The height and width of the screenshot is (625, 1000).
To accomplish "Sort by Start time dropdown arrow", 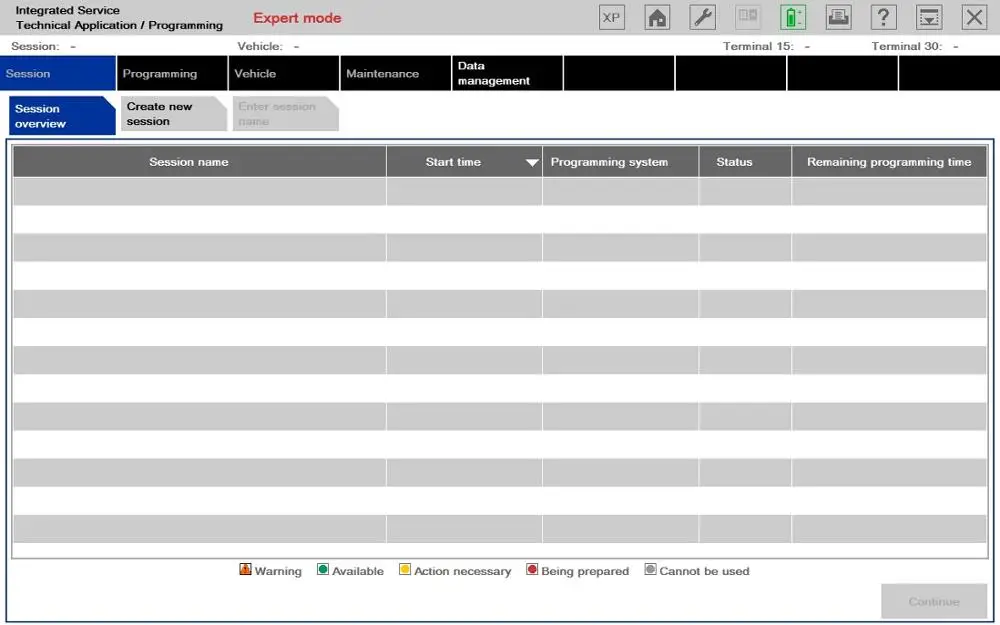I will click(532, 163).
